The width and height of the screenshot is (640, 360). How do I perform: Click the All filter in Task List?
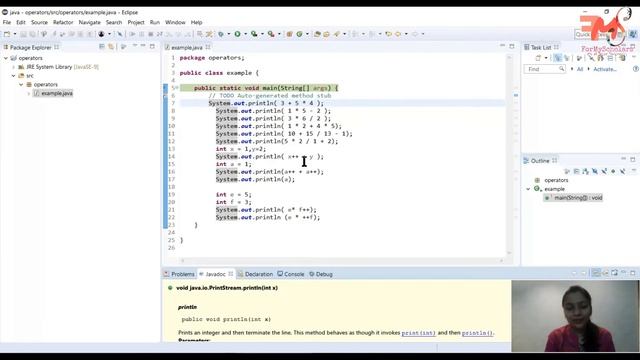point(580,69)
